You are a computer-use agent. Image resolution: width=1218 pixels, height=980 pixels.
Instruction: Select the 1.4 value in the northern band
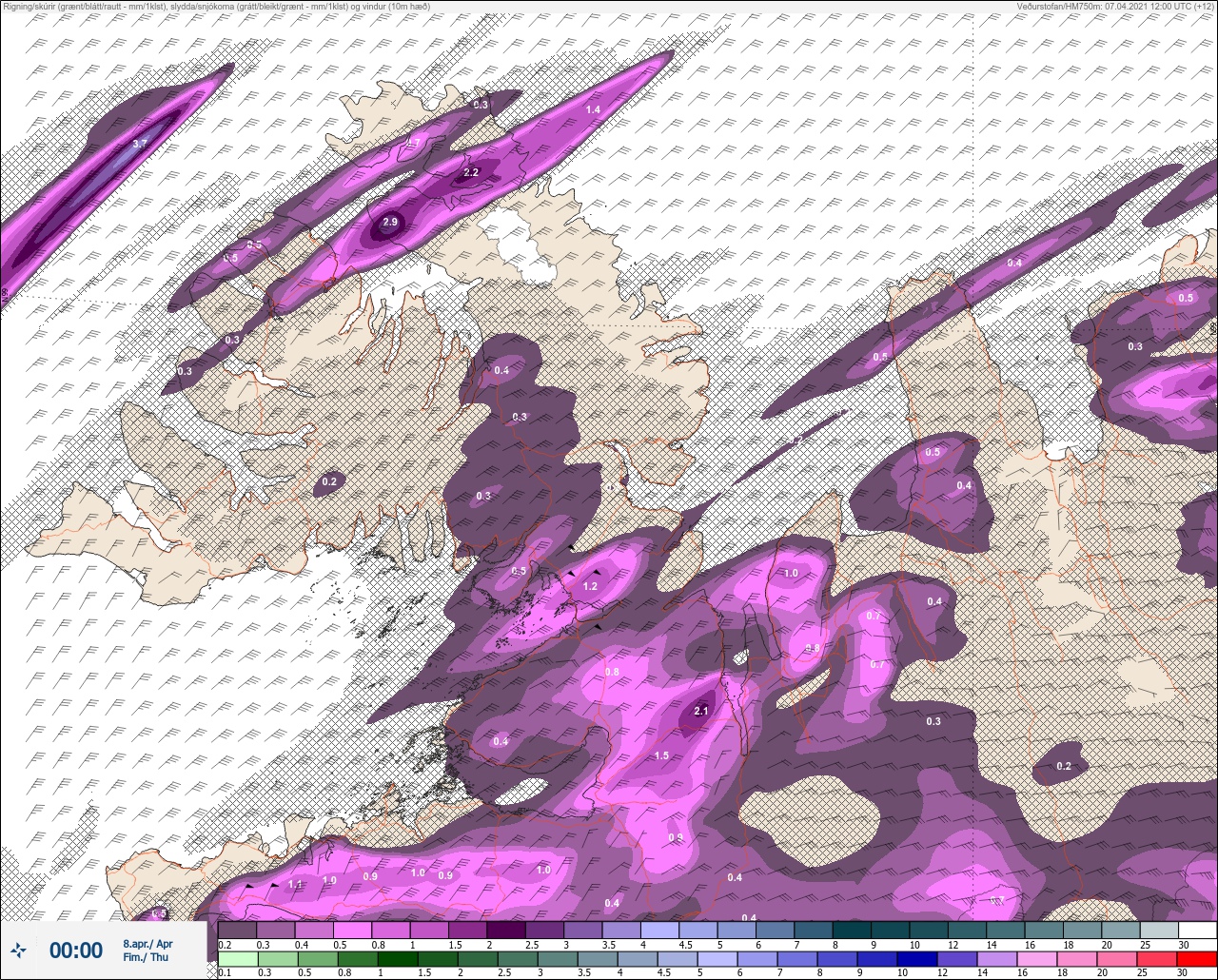click(592, 110)
